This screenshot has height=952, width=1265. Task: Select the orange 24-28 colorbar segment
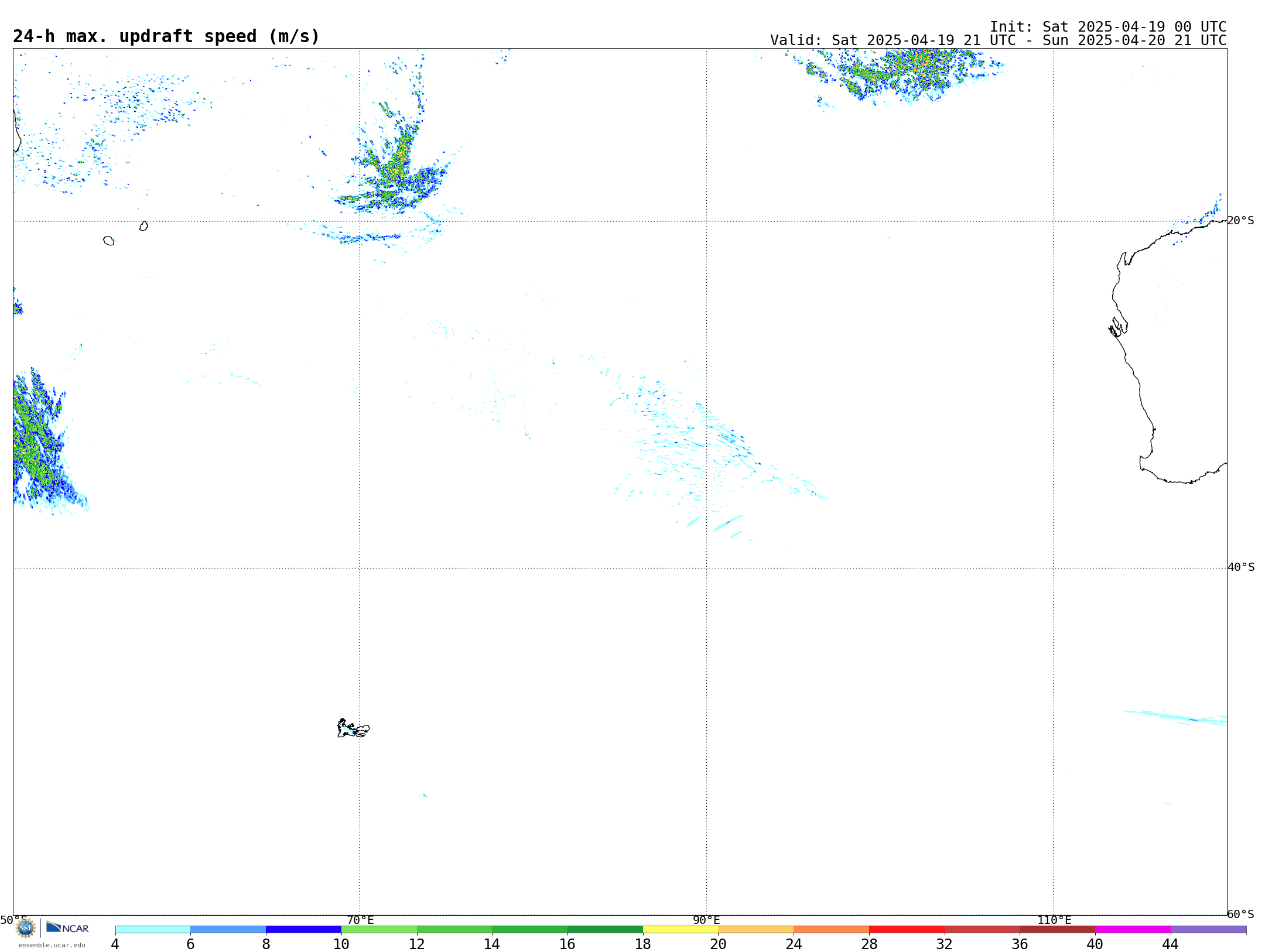point(832,929)
